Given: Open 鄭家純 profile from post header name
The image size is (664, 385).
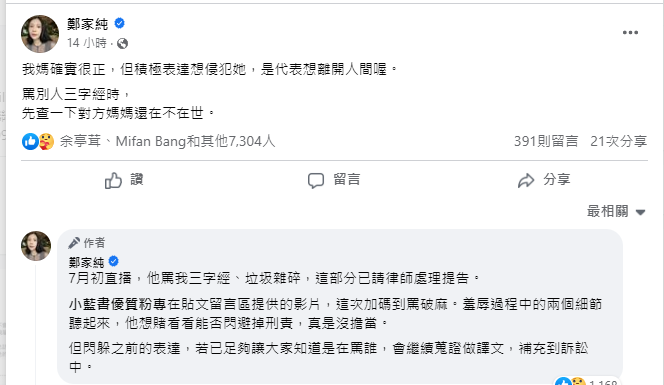Looking at the screenshot, I should click(x=88, y=24).
